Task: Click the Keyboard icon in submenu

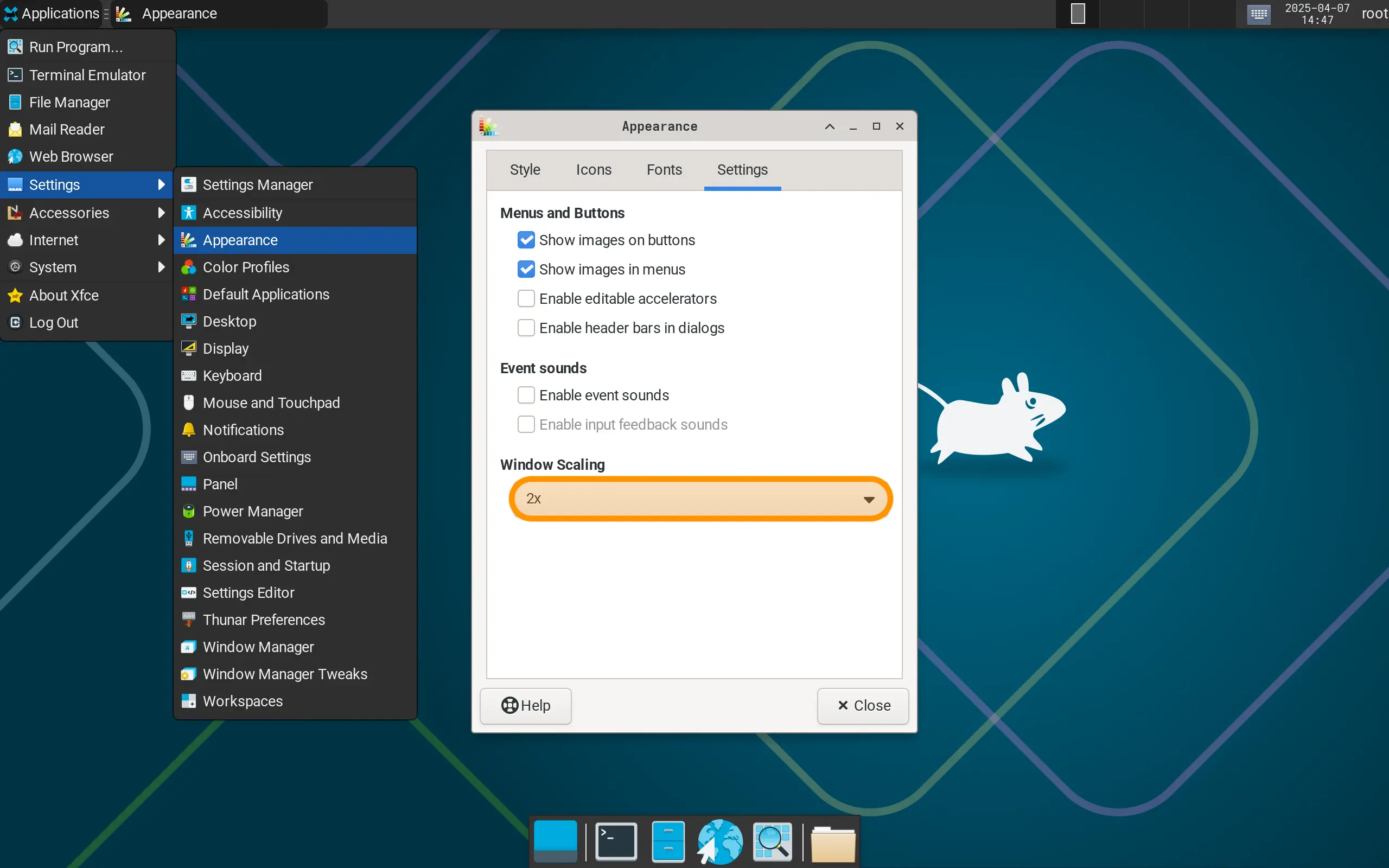Action: click(x=188, y=375)
